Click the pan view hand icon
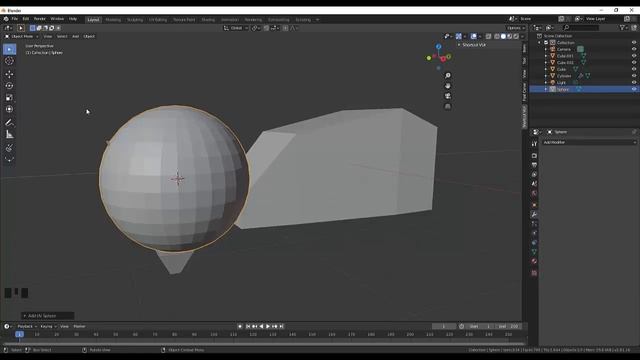The height and width of the screenshot is (360, 640). 448,86
